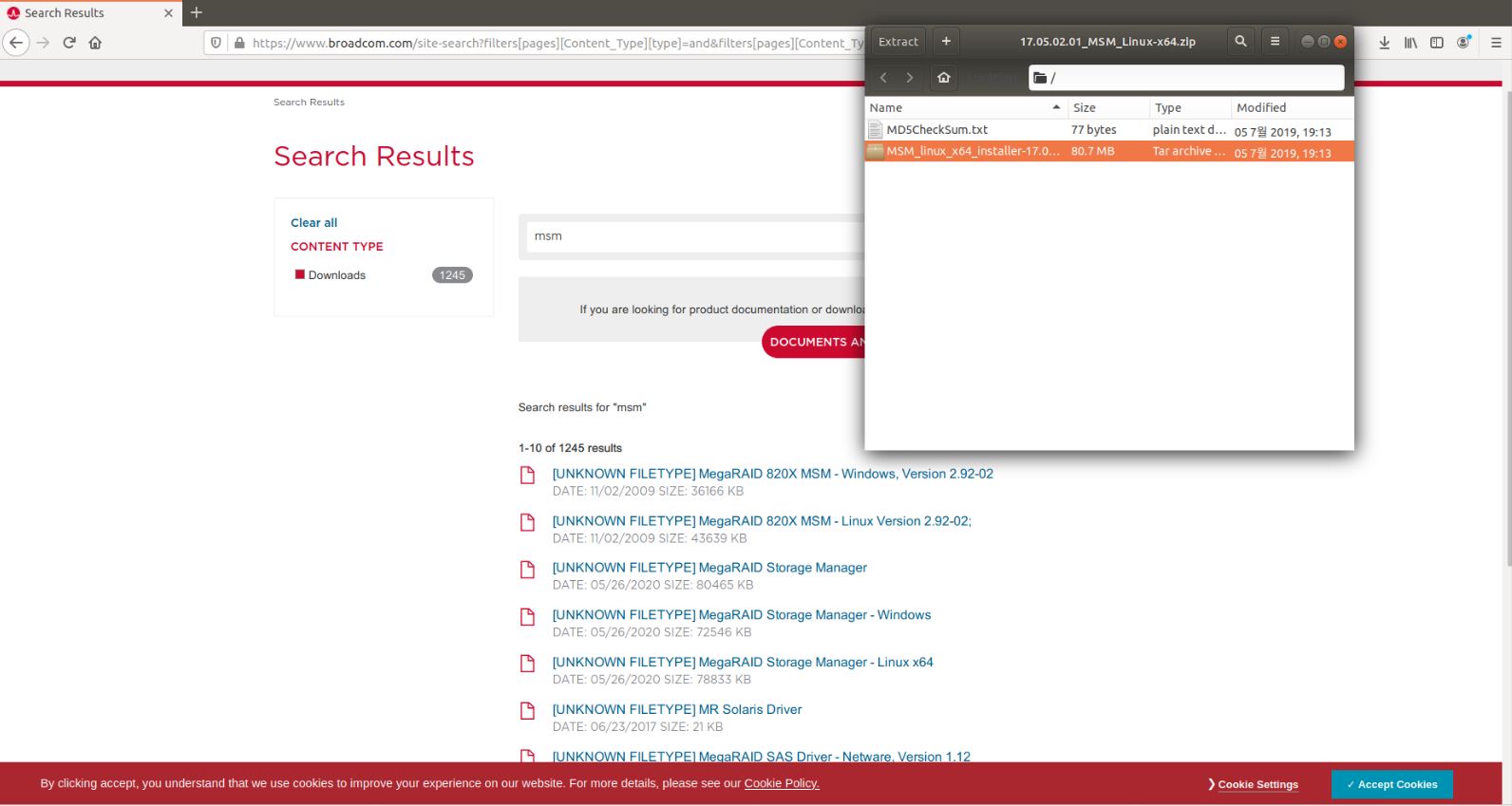Sort archive list by Size column
The height and width of the screenshot is (806, 1512).
pyautogui.click(x=1108, y=108)
